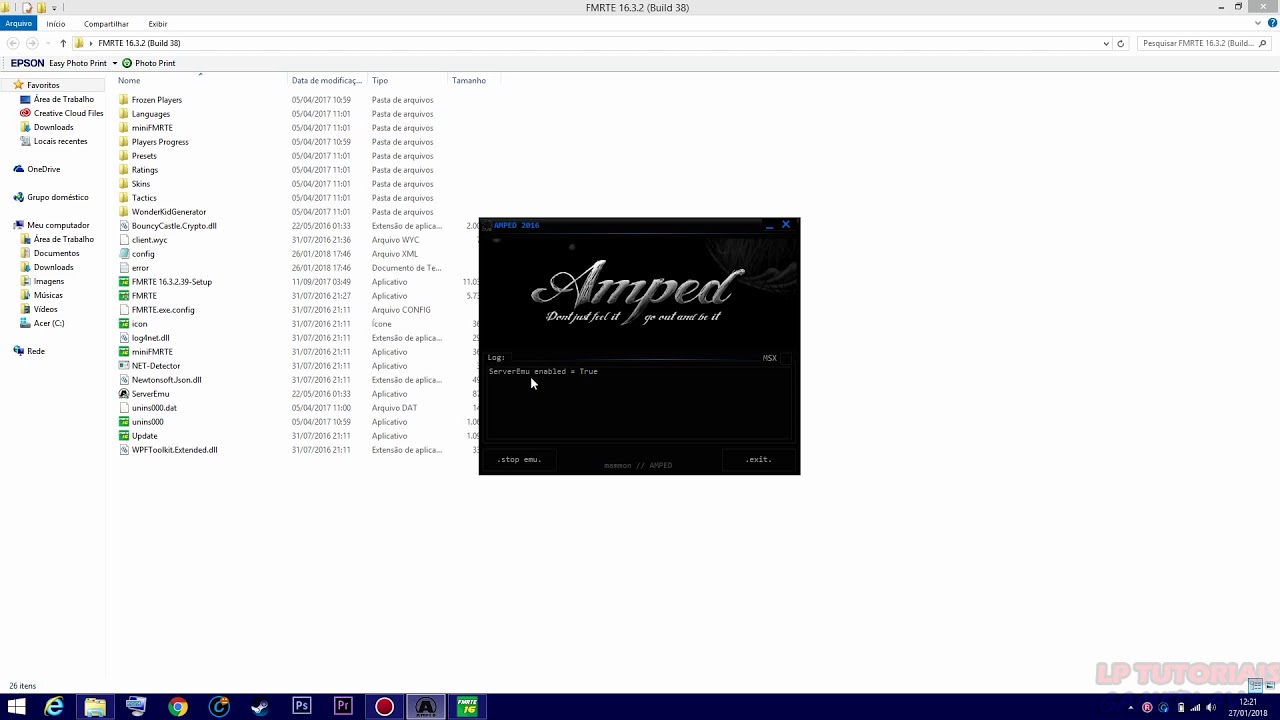
Task: Select the Newtonsoft.Json.dll file
Action: point(166,380)
